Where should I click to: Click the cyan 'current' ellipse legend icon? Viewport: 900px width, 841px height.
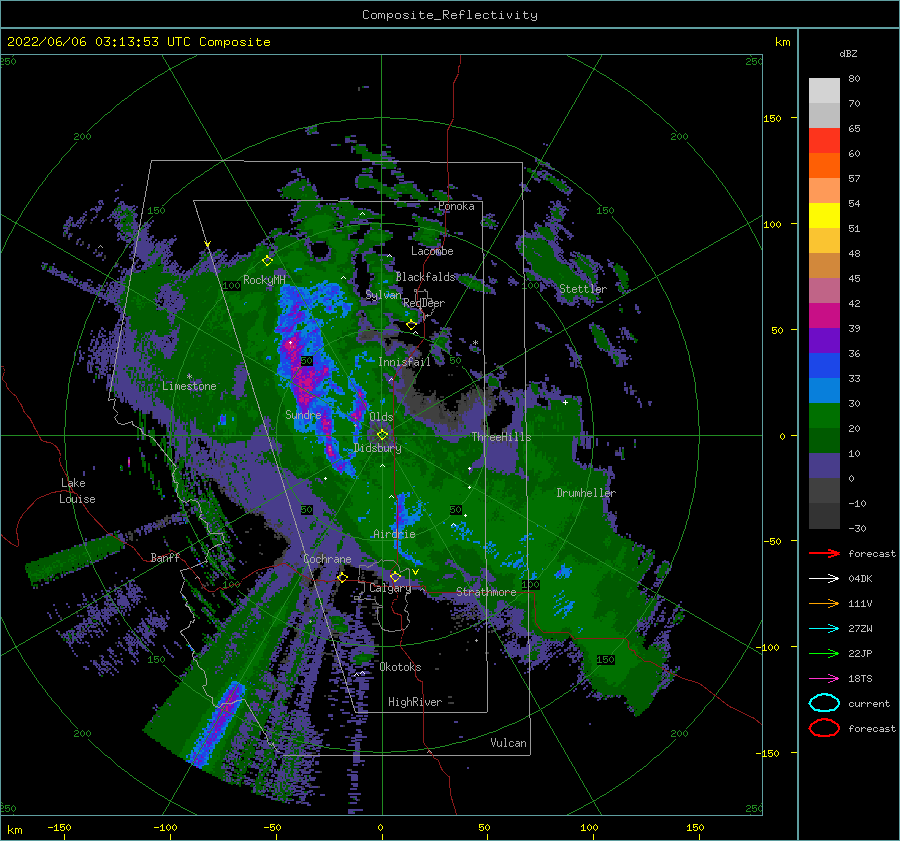(824, 703)
